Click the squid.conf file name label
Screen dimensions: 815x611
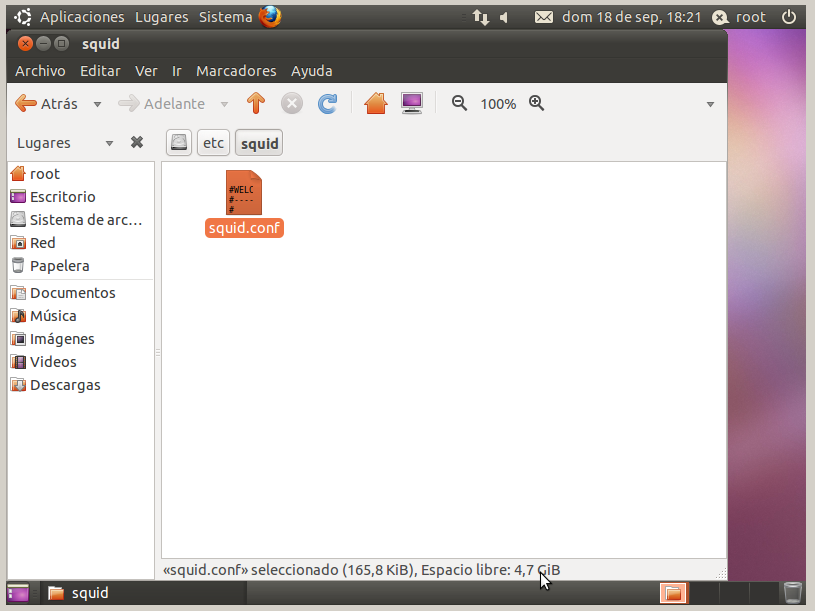click(244, 228)
